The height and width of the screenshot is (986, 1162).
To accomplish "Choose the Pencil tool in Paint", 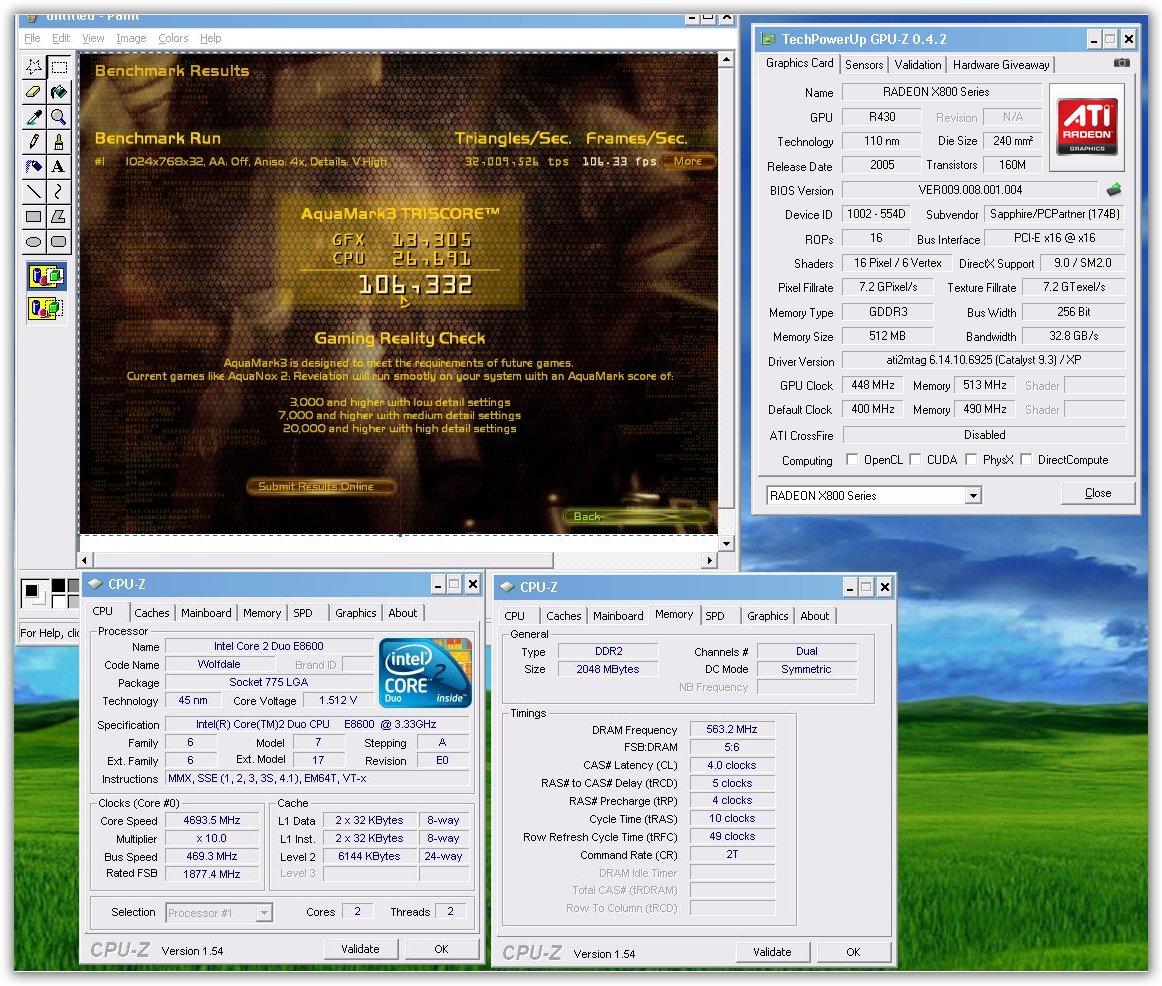I will 33,141.
